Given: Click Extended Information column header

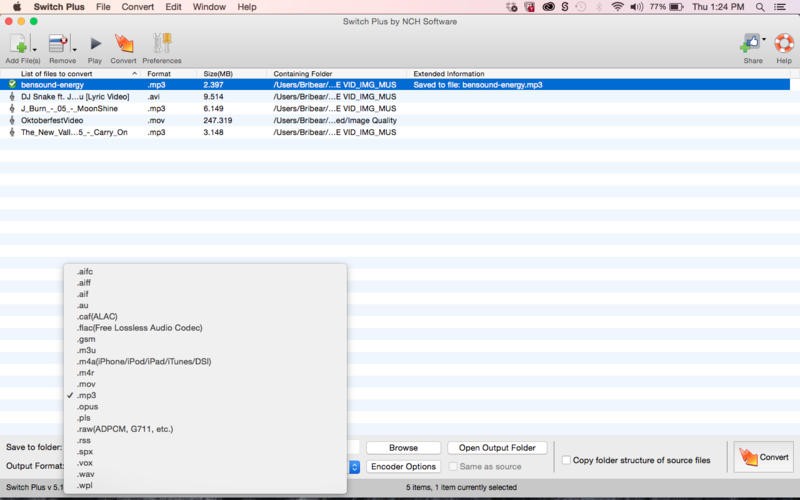Looking at the screenshot, I should (x=599, y=73).
